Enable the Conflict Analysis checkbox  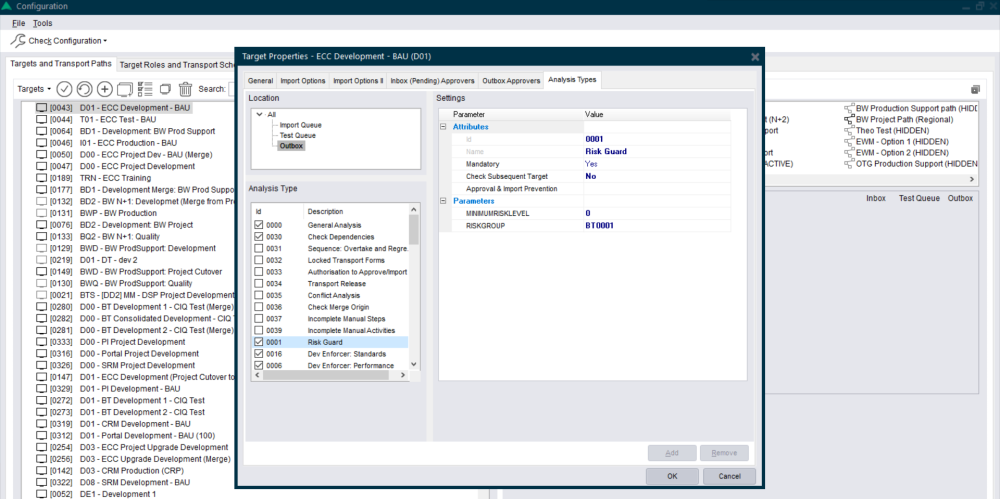(x=259, y=295)
